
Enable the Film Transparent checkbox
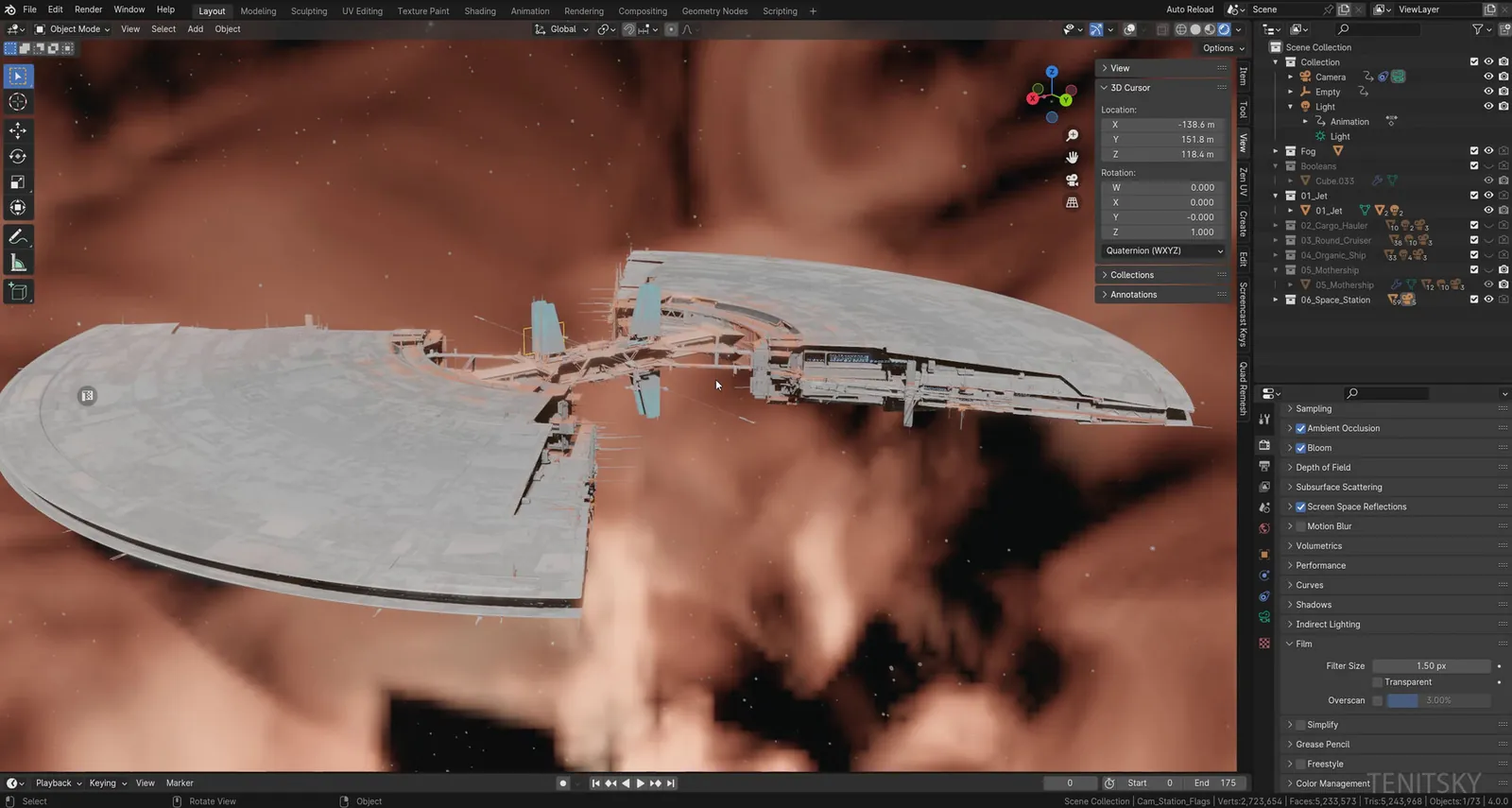[1378, 682]
